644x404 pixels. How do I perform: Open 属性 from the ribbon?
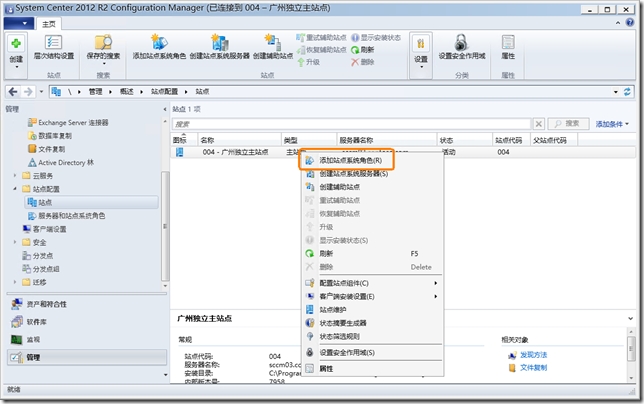point(508,47)
